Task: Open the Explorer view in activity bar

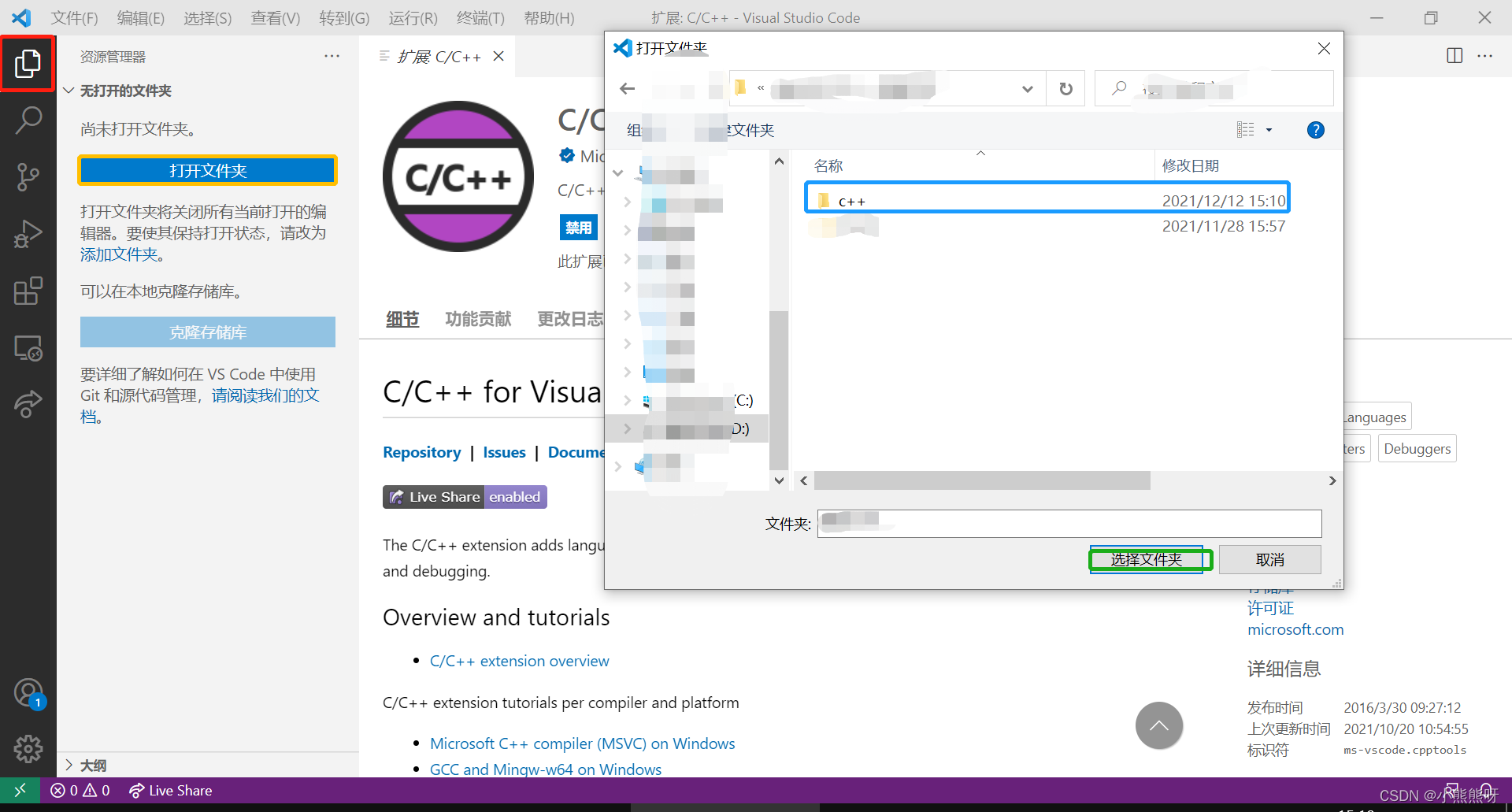Action: (x=28, y=63)
